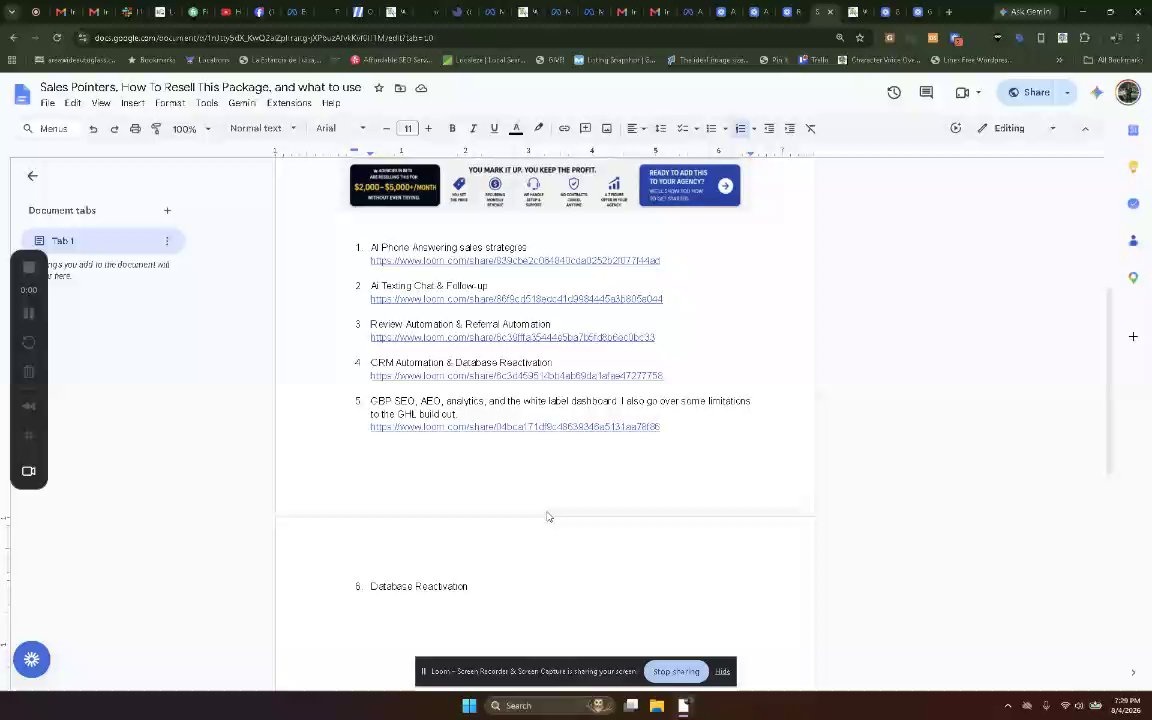Click the Insert link icon
Image resolution: width=1152 pixels, height=720 pixels.
pos(564,129)
